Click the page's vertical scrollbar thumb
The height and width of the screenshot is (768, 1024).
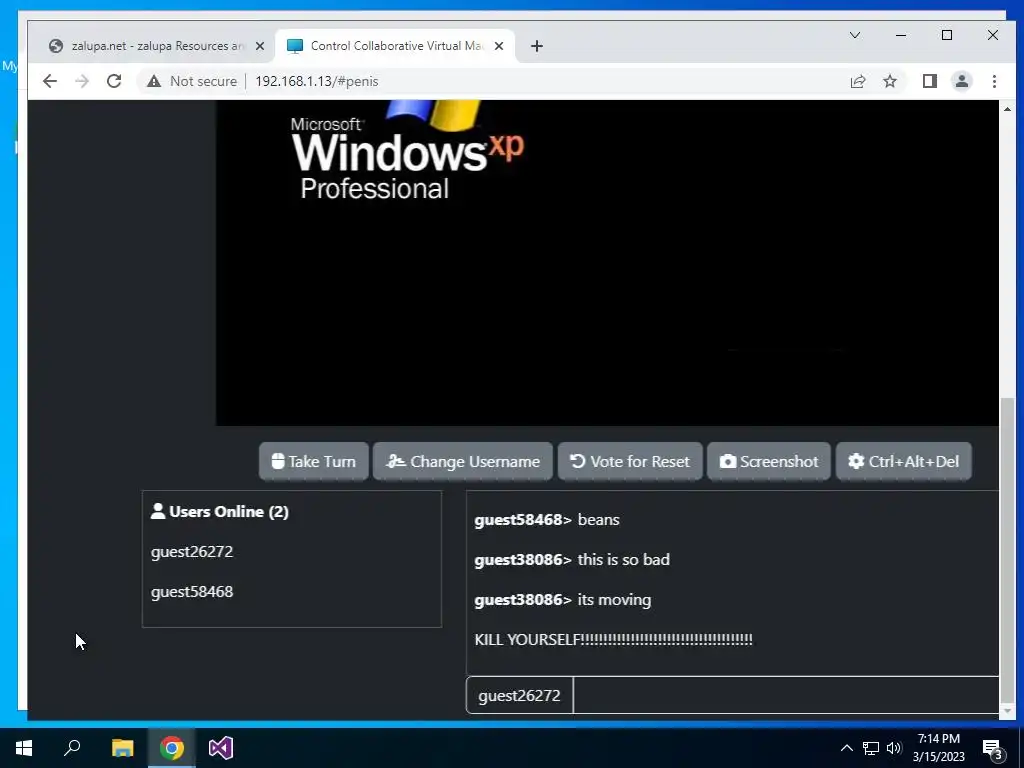tap(1008, 549)
